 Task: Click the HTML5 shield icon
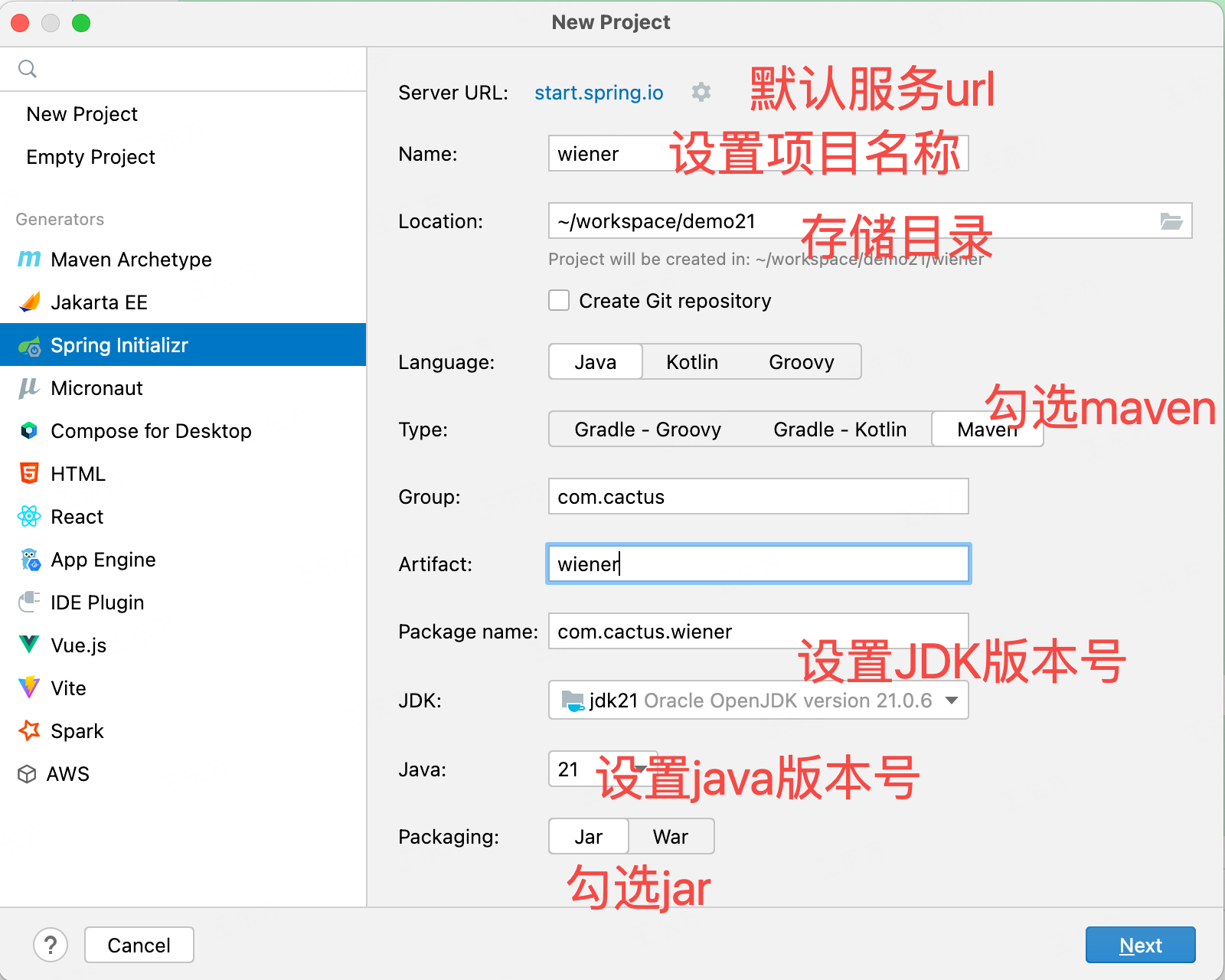click(29, 473)
